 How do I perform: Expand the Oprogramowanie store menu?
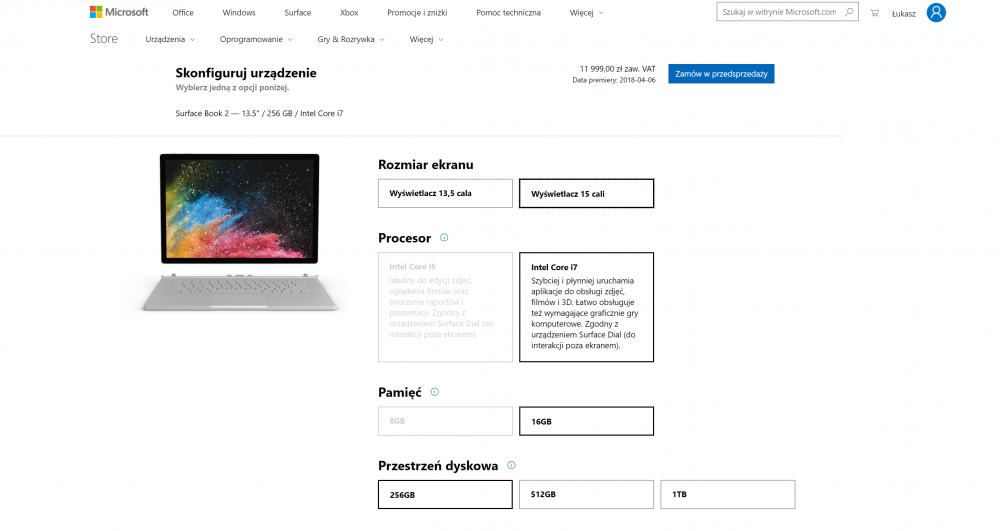[x=256, y=40]
